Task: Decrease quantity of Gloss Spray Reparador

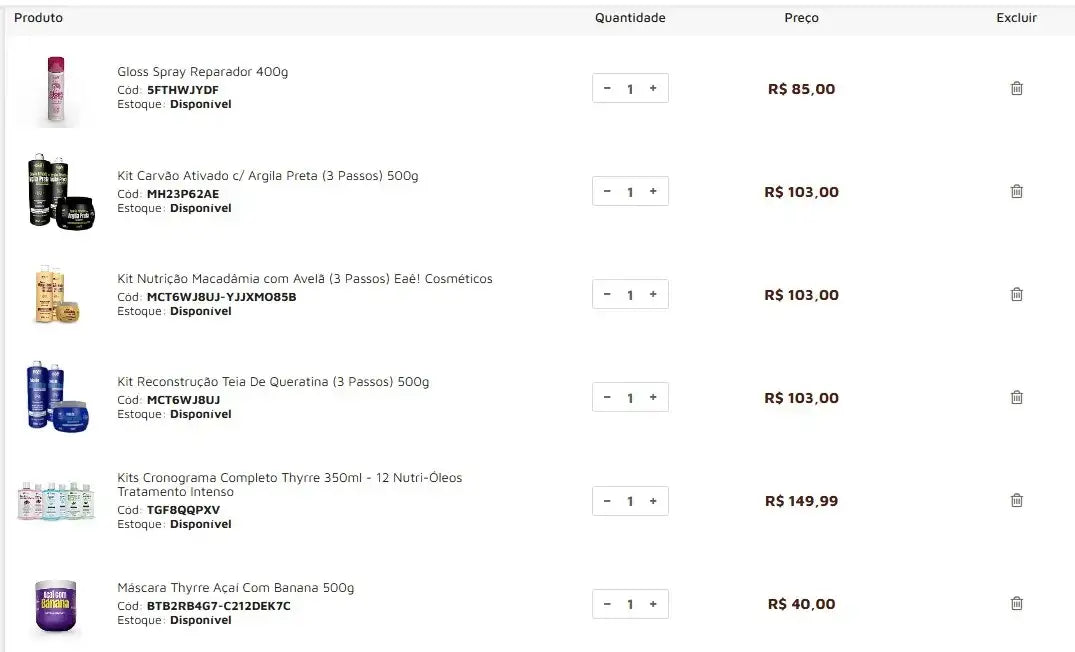Action: point(607,88)
